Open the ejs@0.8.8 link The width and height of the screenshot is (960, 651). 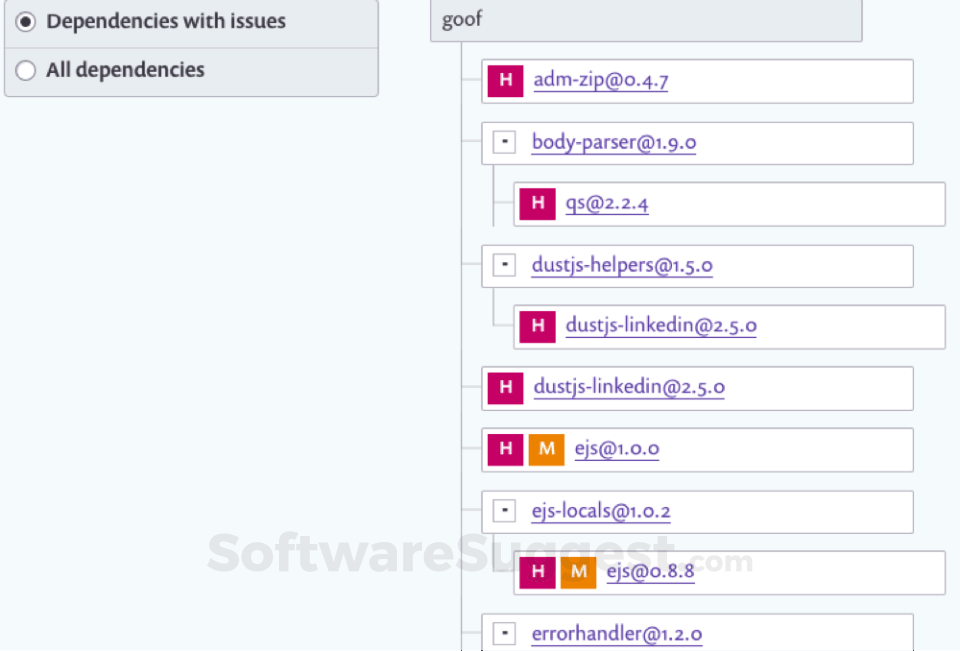click(650, 571)
